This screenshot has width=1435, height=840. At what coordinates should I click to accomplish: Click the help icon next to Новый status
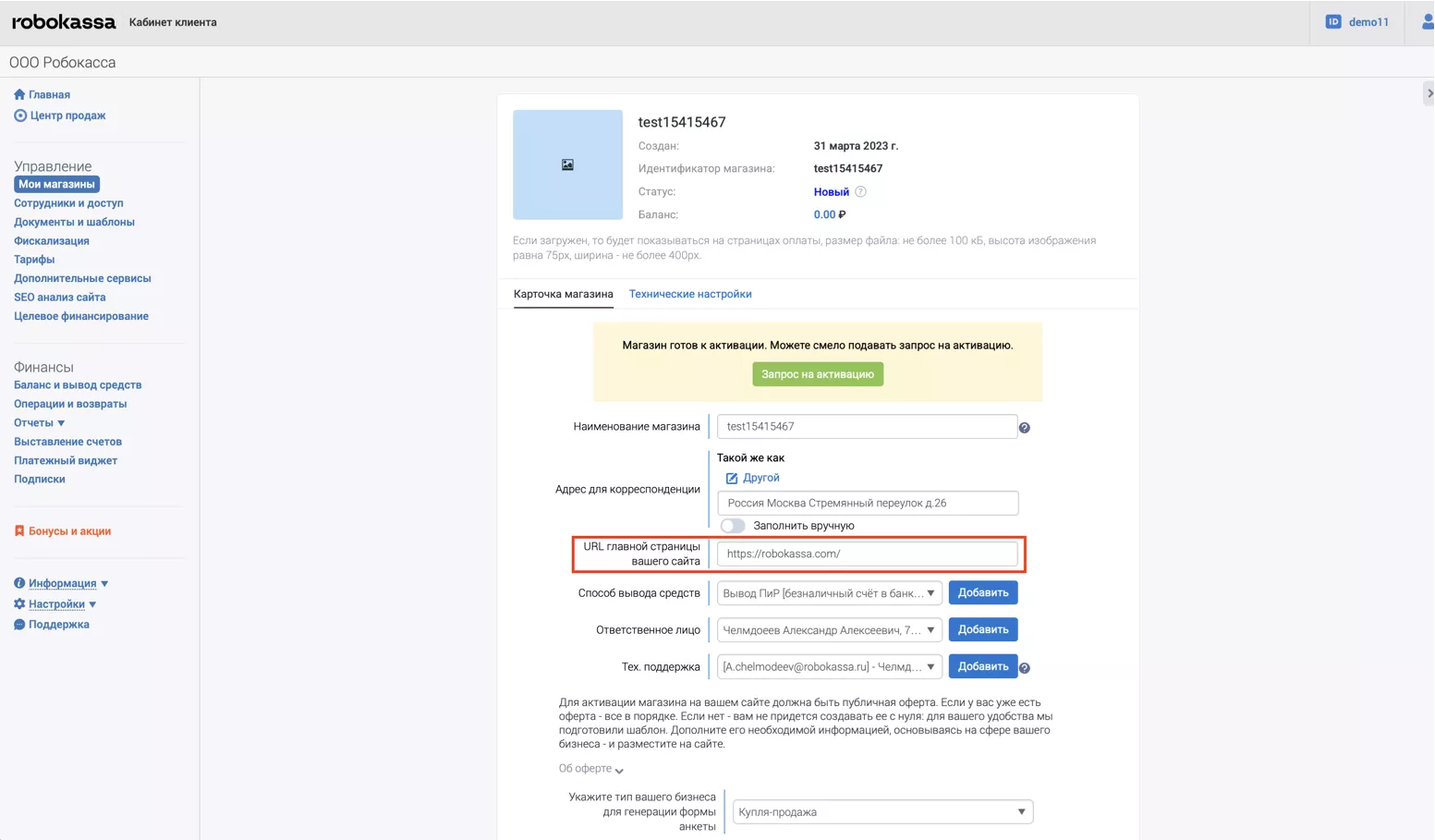[860, 192]
